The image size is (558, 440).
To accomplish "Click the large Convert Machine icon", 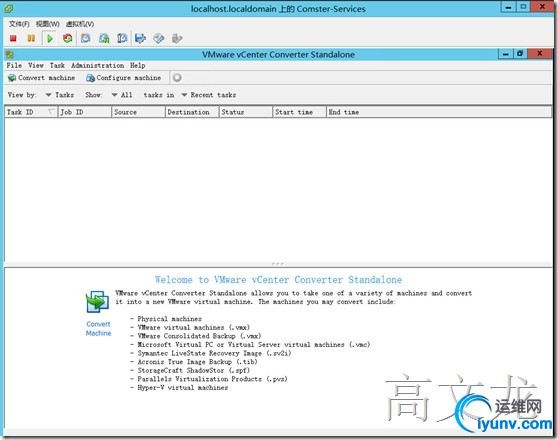I will (98, 302).
